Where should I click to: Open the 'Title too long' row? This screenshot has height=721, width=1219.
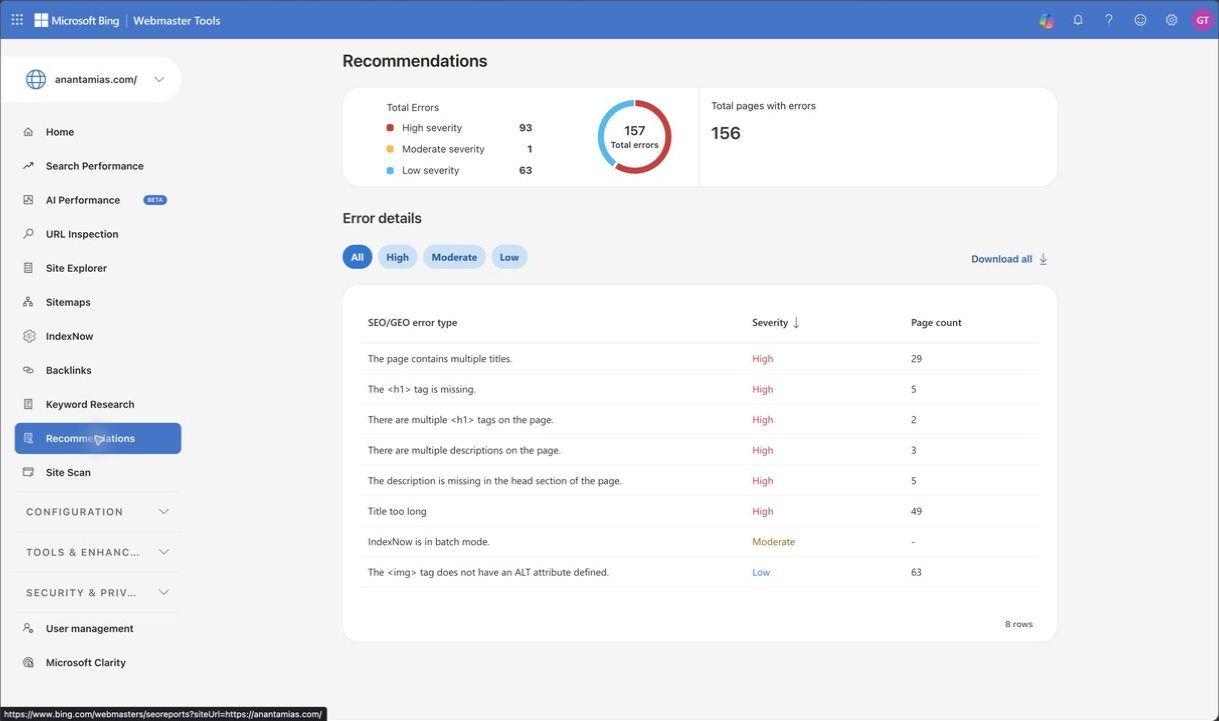coord(700,511)
